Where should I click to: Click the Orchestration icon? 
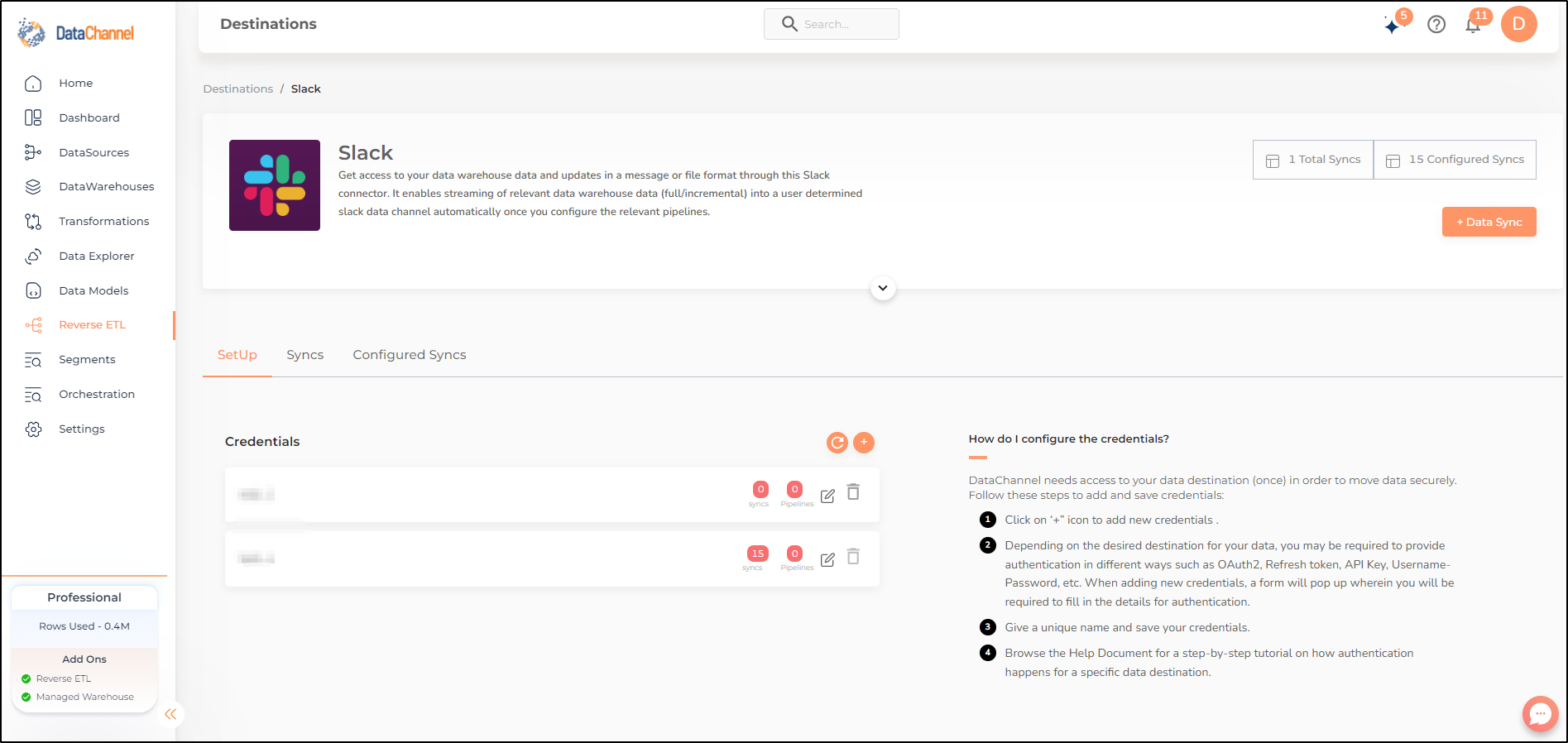pyautogui.click(x=33, y=395)
